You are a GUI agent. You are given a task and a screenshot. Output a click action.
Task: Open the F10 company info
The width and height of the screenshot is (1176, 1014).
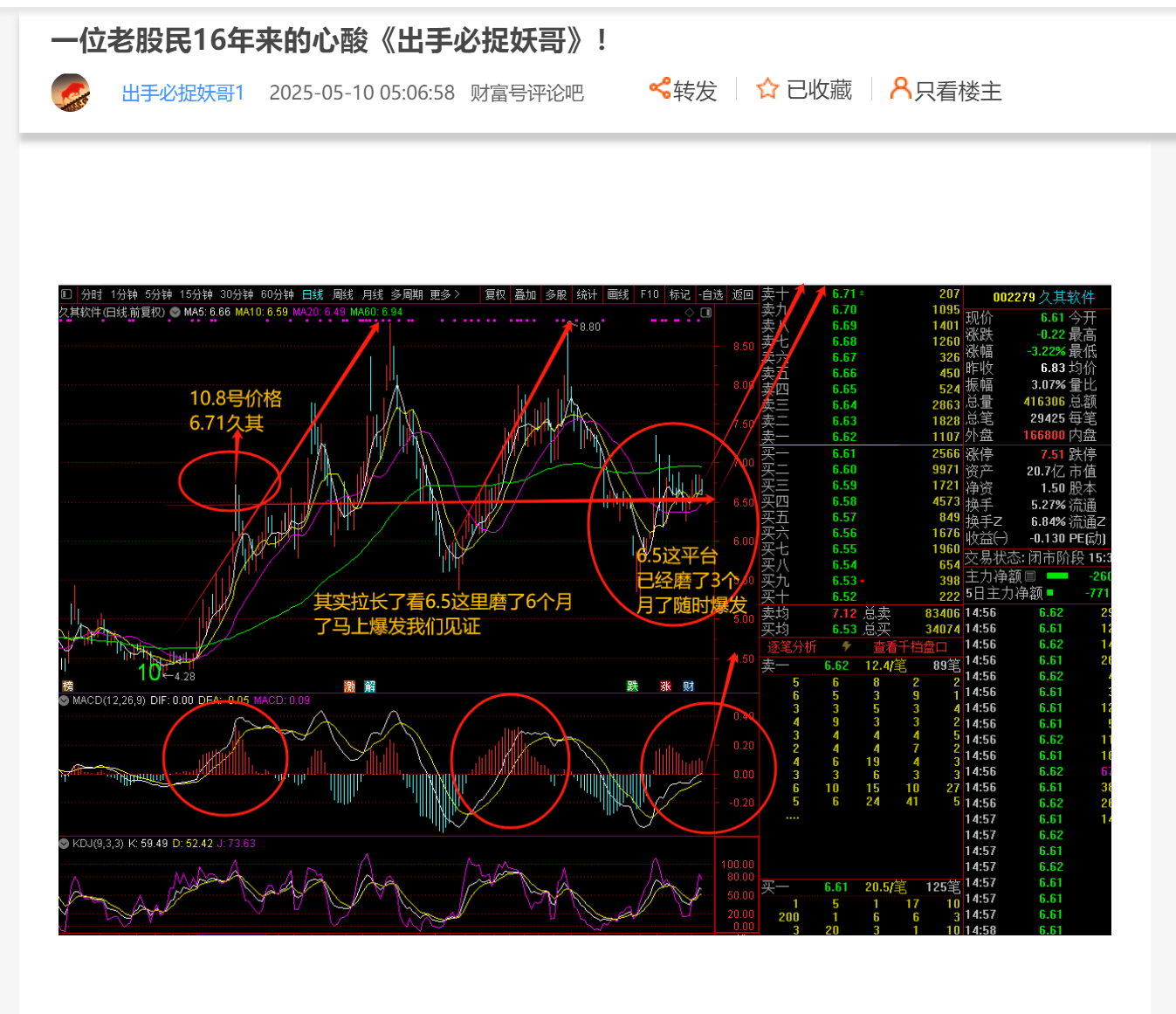pos(650,294)
